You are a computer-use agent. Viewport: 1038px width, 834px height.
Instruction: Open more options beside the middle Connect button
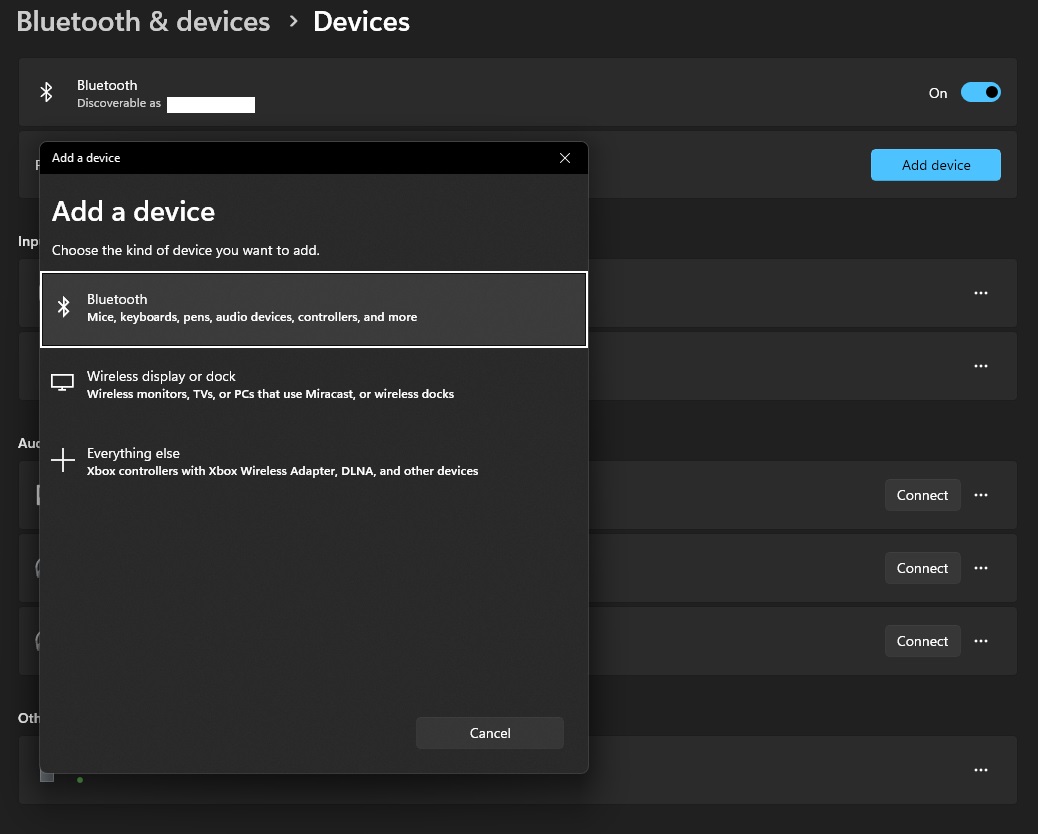coord(980,568)
